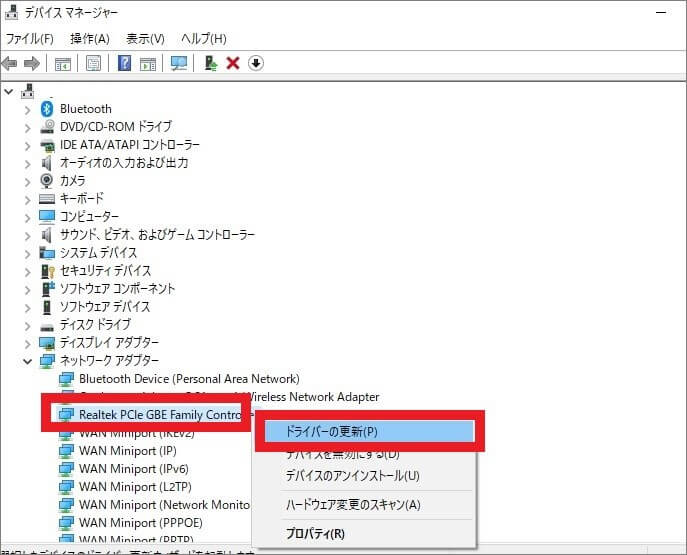Expand the IDE ATA/ATAPI コントローラー category
The height and width of the screenshot is (555, 687).
click(27, 146)
